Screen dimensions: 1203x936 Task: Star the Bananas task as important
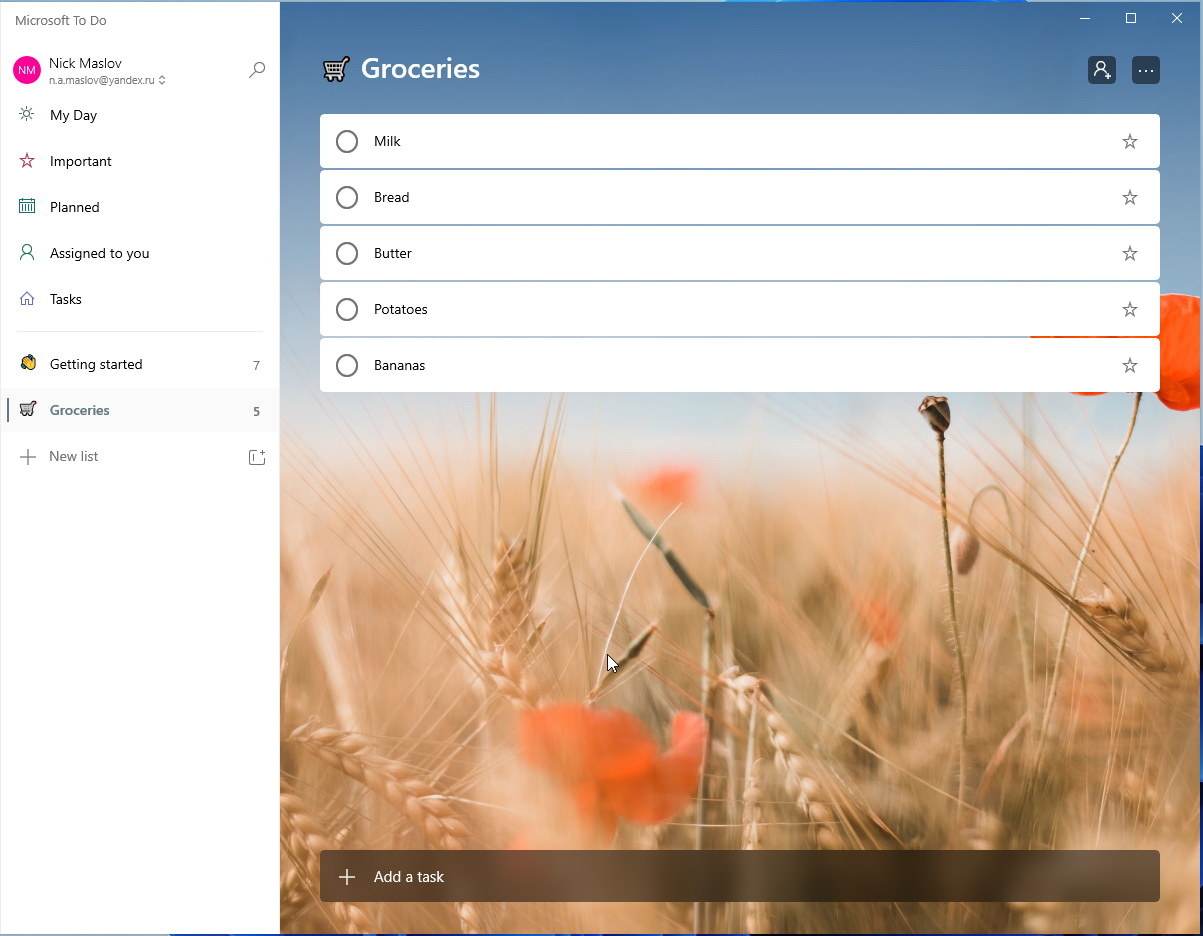(1130, 365)
